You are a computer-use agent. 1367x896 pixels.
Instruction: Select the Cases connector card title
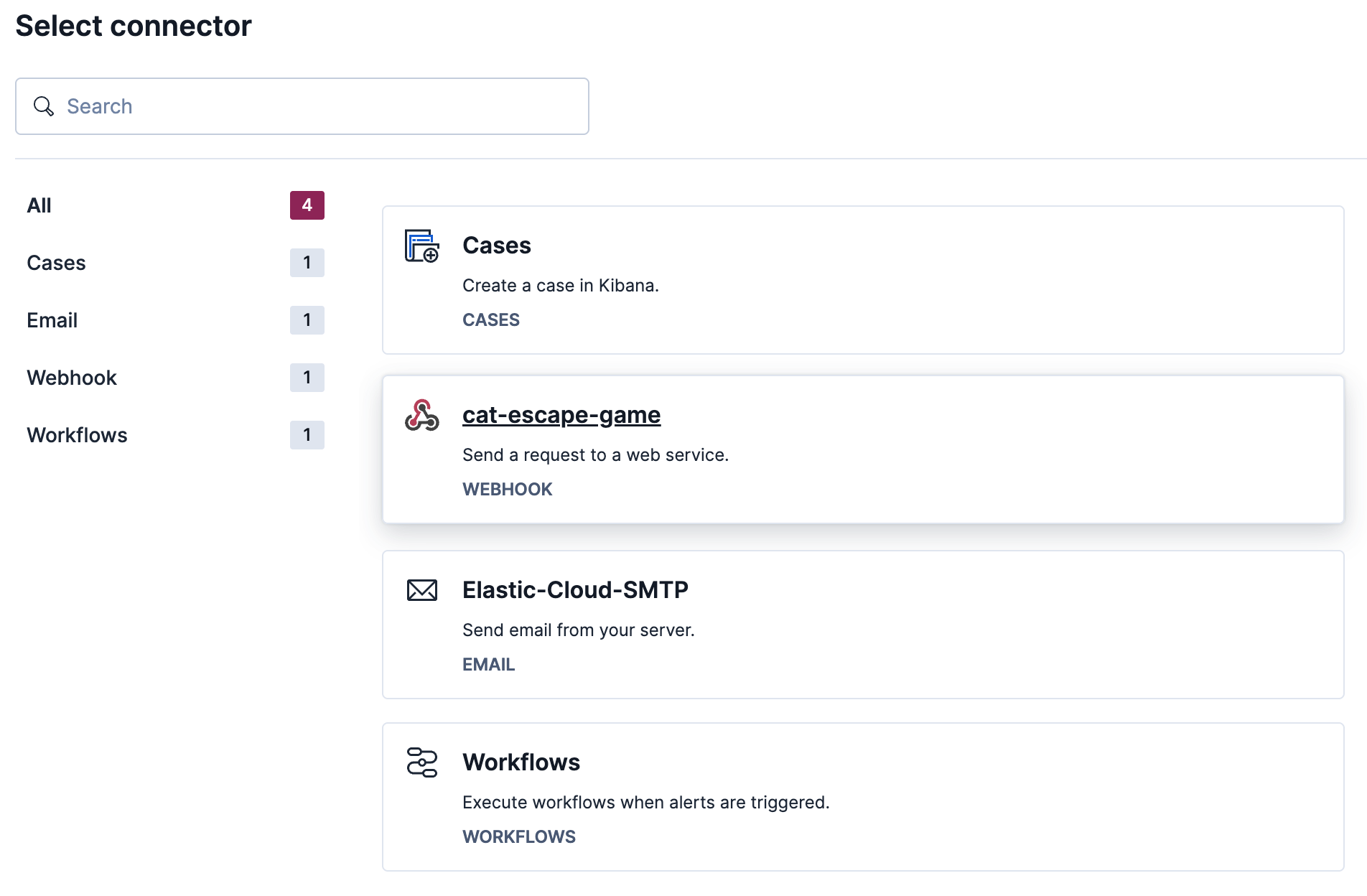pos(497,246)
